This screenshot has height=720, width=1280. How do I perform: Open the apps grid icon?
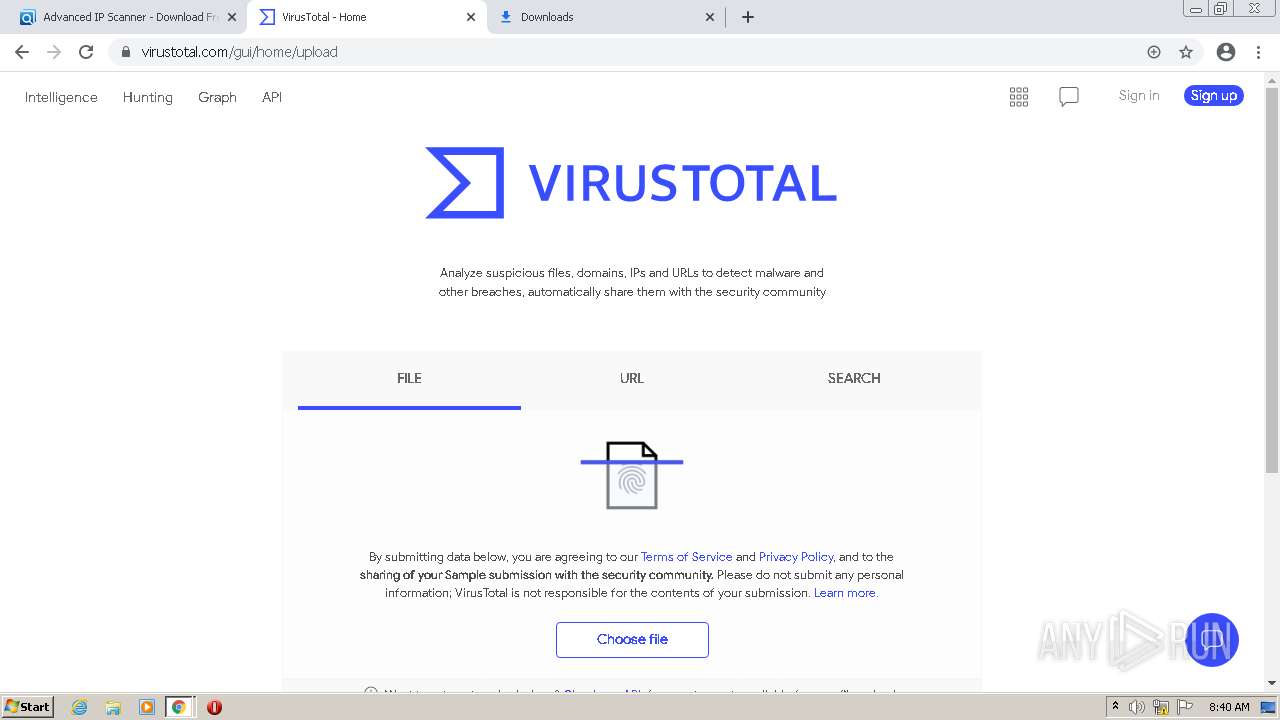click(1019, 97)
